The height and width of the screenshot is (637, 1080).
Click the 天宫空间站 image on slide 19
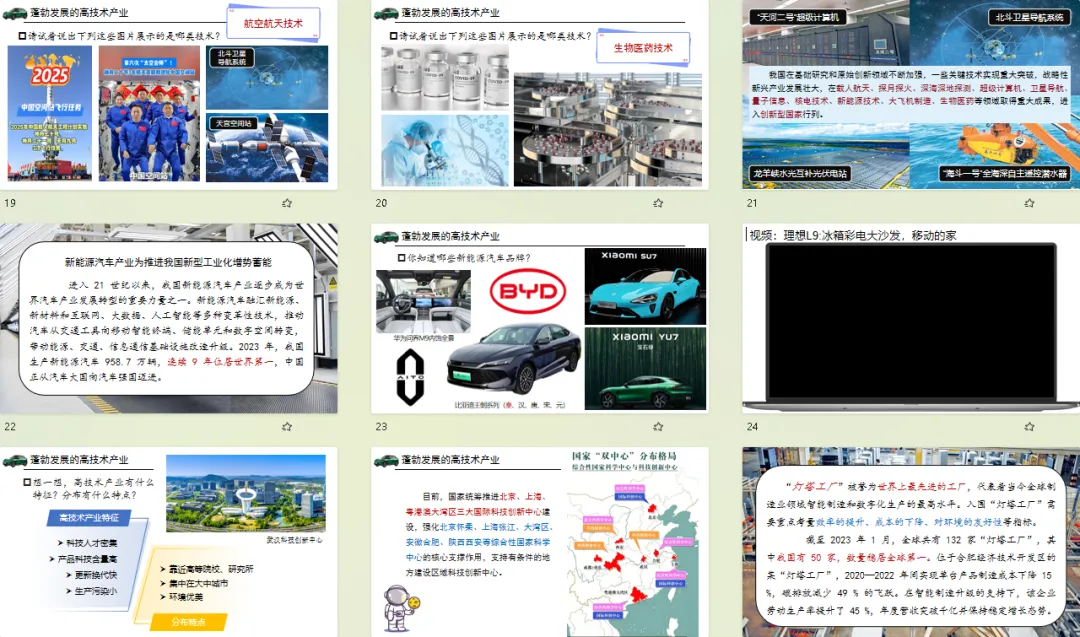[267, 147]
